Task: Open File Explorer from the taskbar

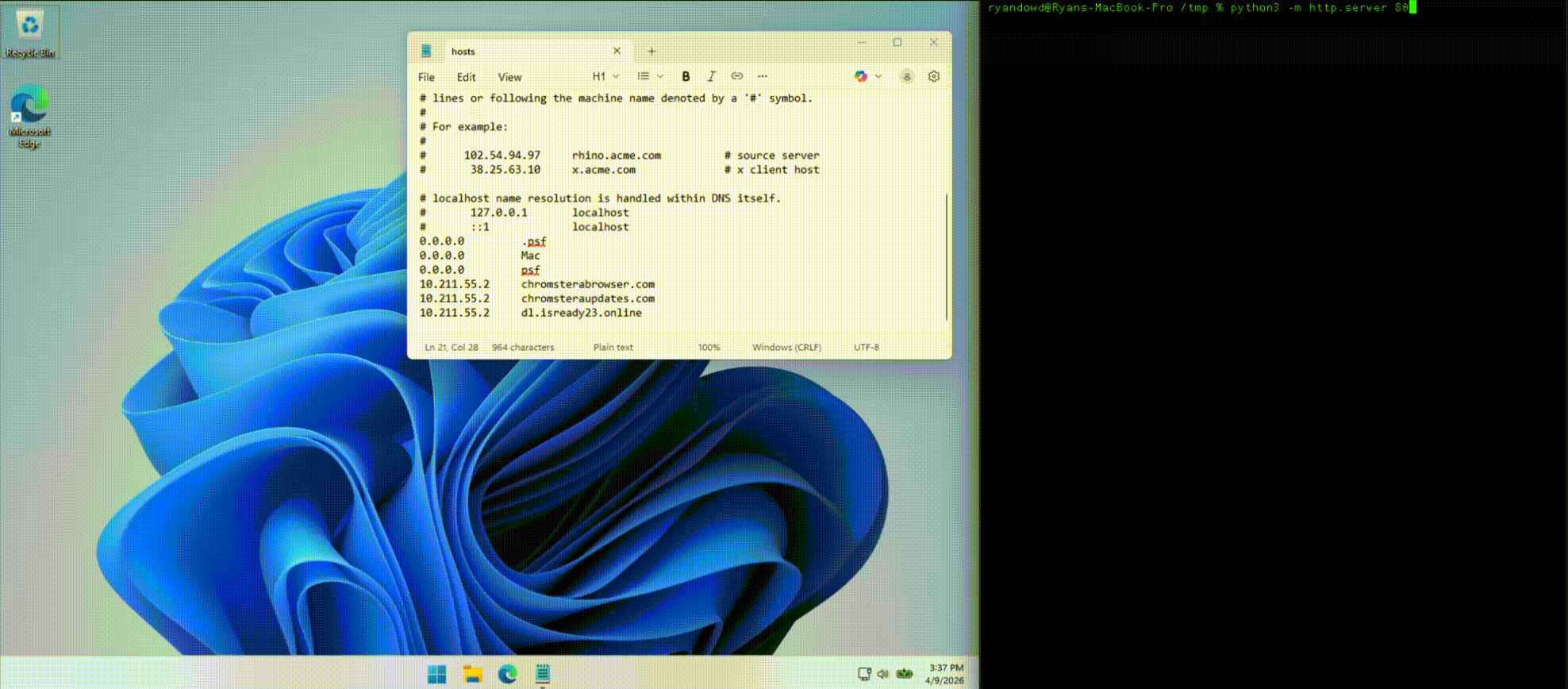Action: tap(473, 674)
